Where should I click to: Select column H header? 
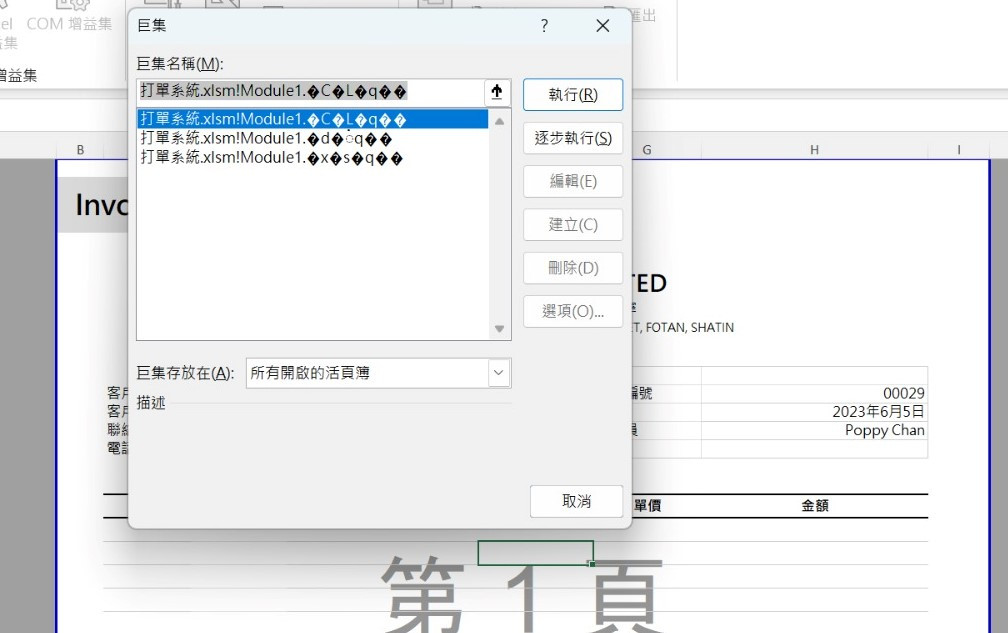814,150
